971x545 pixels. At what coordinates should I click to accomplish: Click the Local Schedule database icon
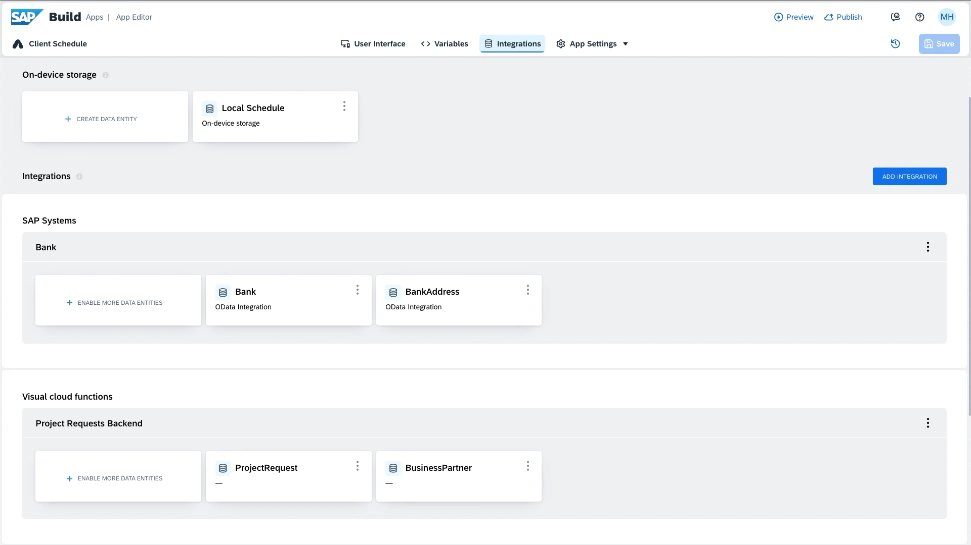pos(209,108)
